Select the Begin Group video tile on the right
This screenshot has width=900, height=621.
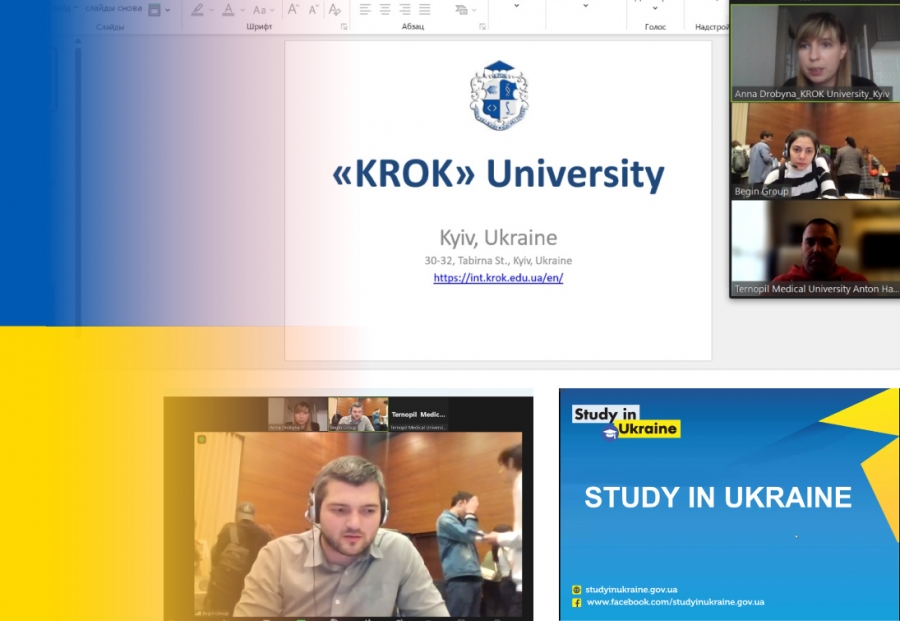(814, 151)
